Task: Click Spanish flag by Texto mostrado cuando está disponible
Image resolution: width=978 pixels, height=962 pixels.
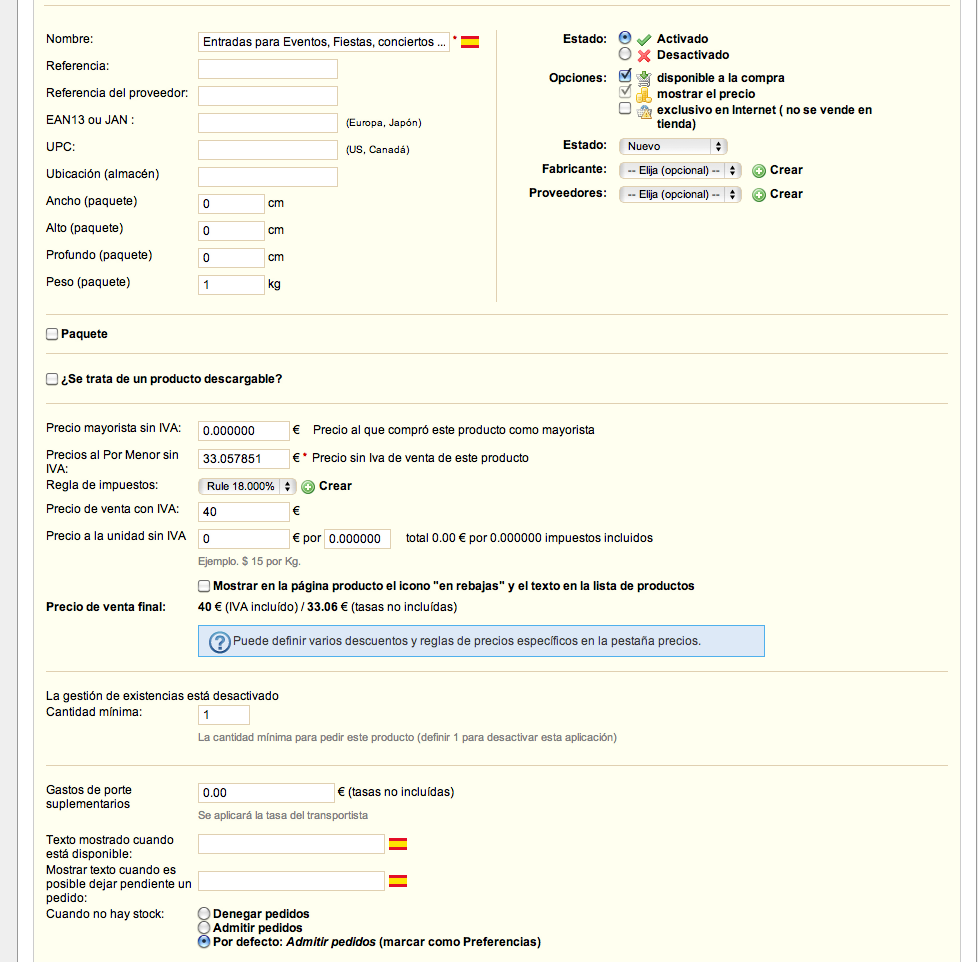Action: [398, 844]
